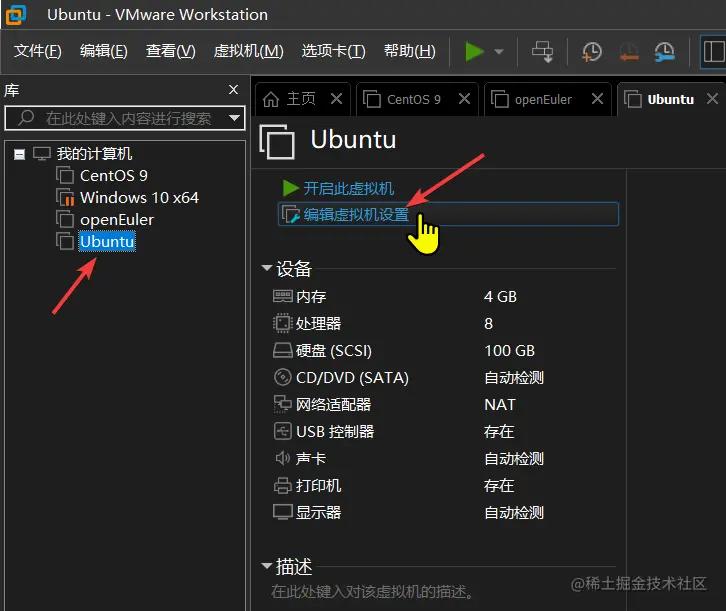Image resolution: width=726 pixels, height=611 pixels.
Task: Select 我的计算机 in the library tree
Action: pos(94,154)
